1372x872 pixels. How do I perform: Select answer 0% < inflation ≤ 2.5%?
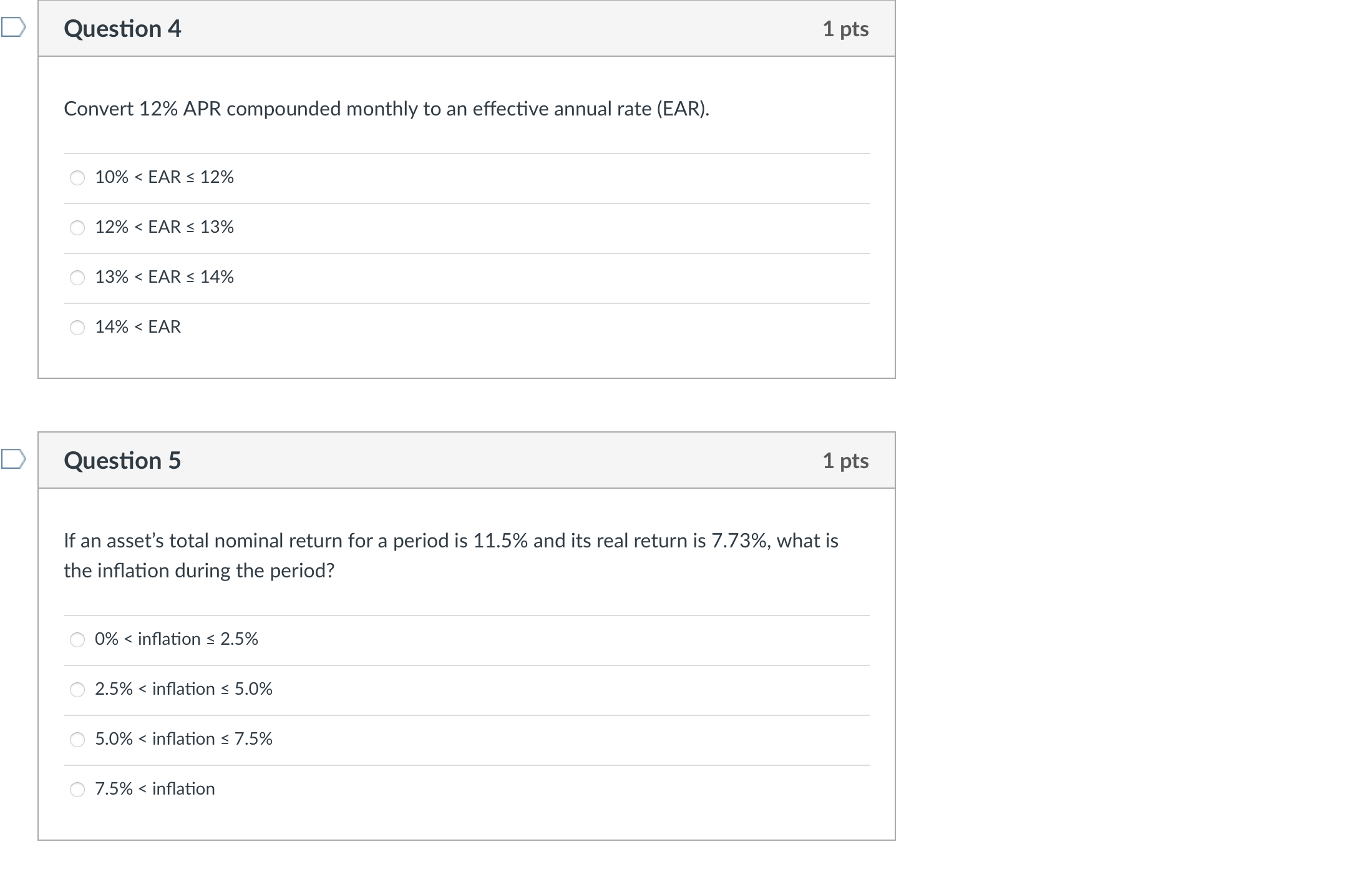pyautogui.click(x=77, y=640)
